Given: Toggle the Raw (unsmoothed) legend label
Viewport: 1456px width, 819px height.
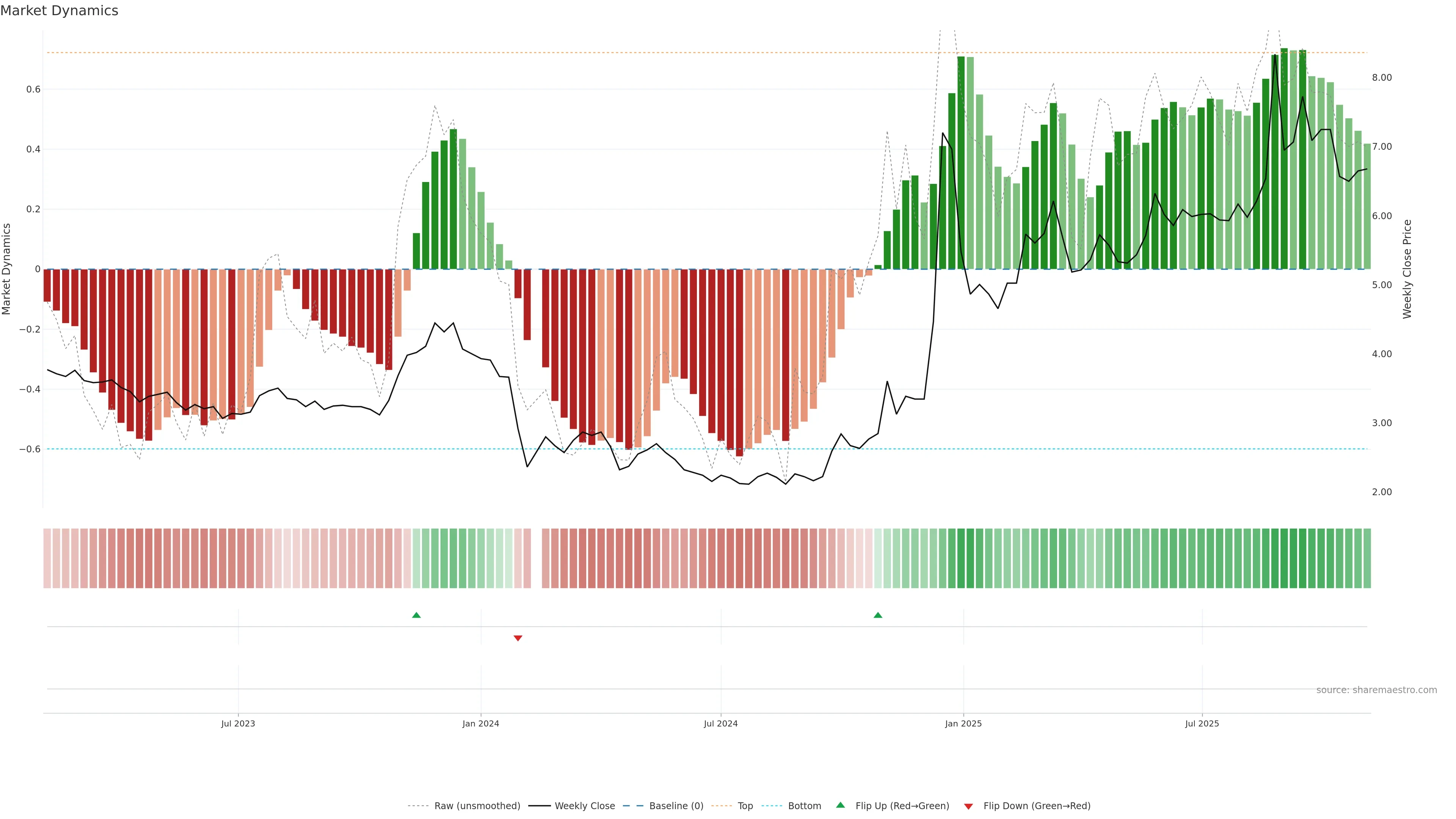Looking at the screenshot, I should (477, 806).
